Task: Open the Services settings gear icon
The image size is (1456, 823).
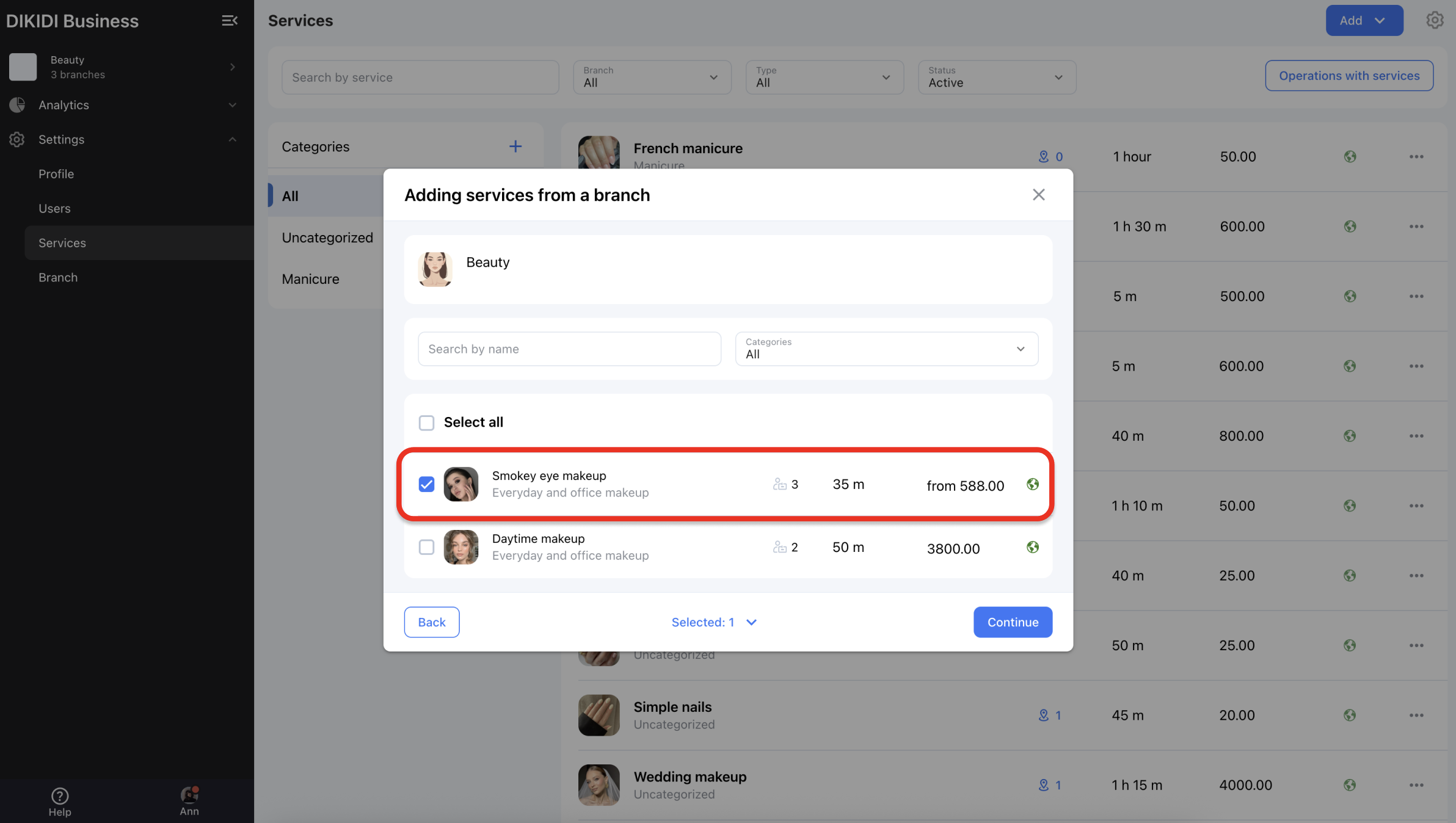Action: pyautogui.click(x=1434, y=20)
